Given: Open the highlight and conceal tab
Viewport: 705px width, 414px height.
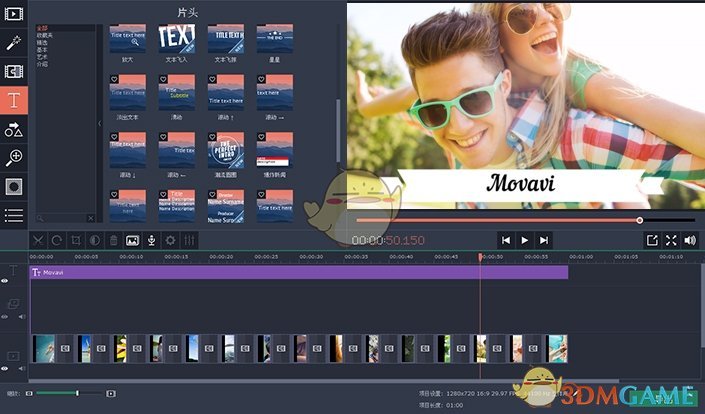Looking at the screenshot, I should 13,187.
